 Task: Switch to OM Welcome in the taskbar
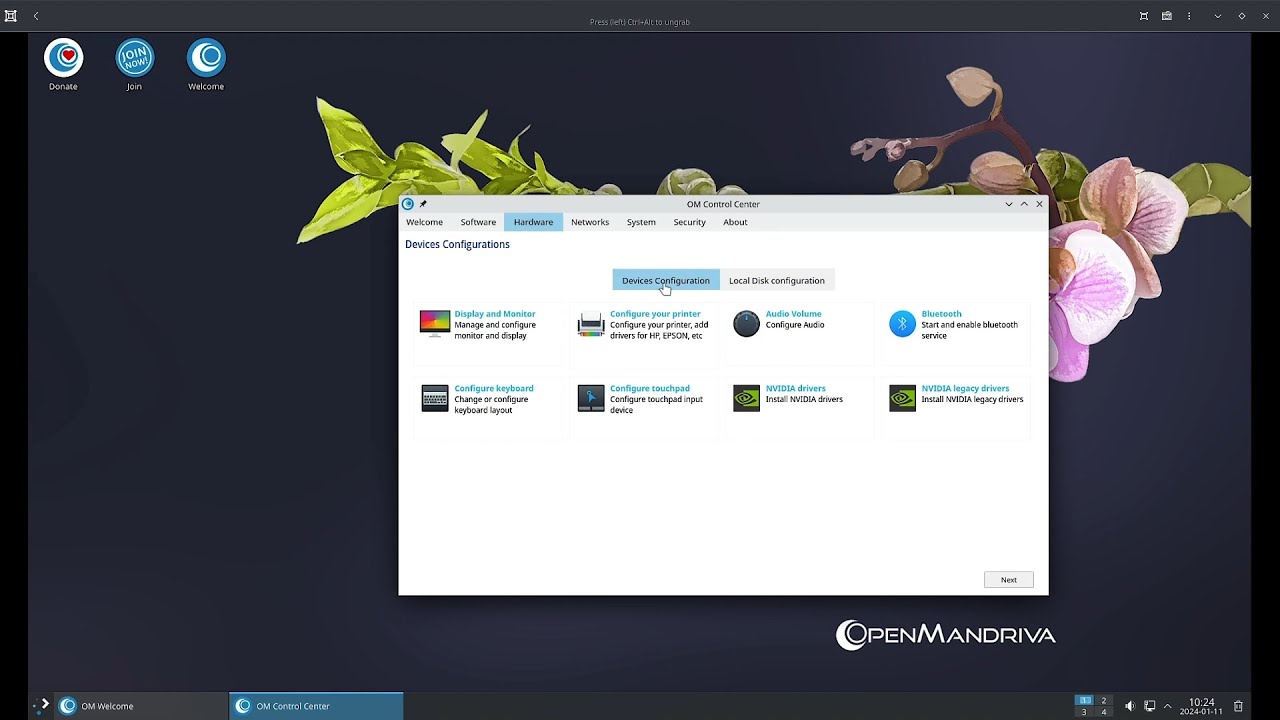(x=141, y=706)
